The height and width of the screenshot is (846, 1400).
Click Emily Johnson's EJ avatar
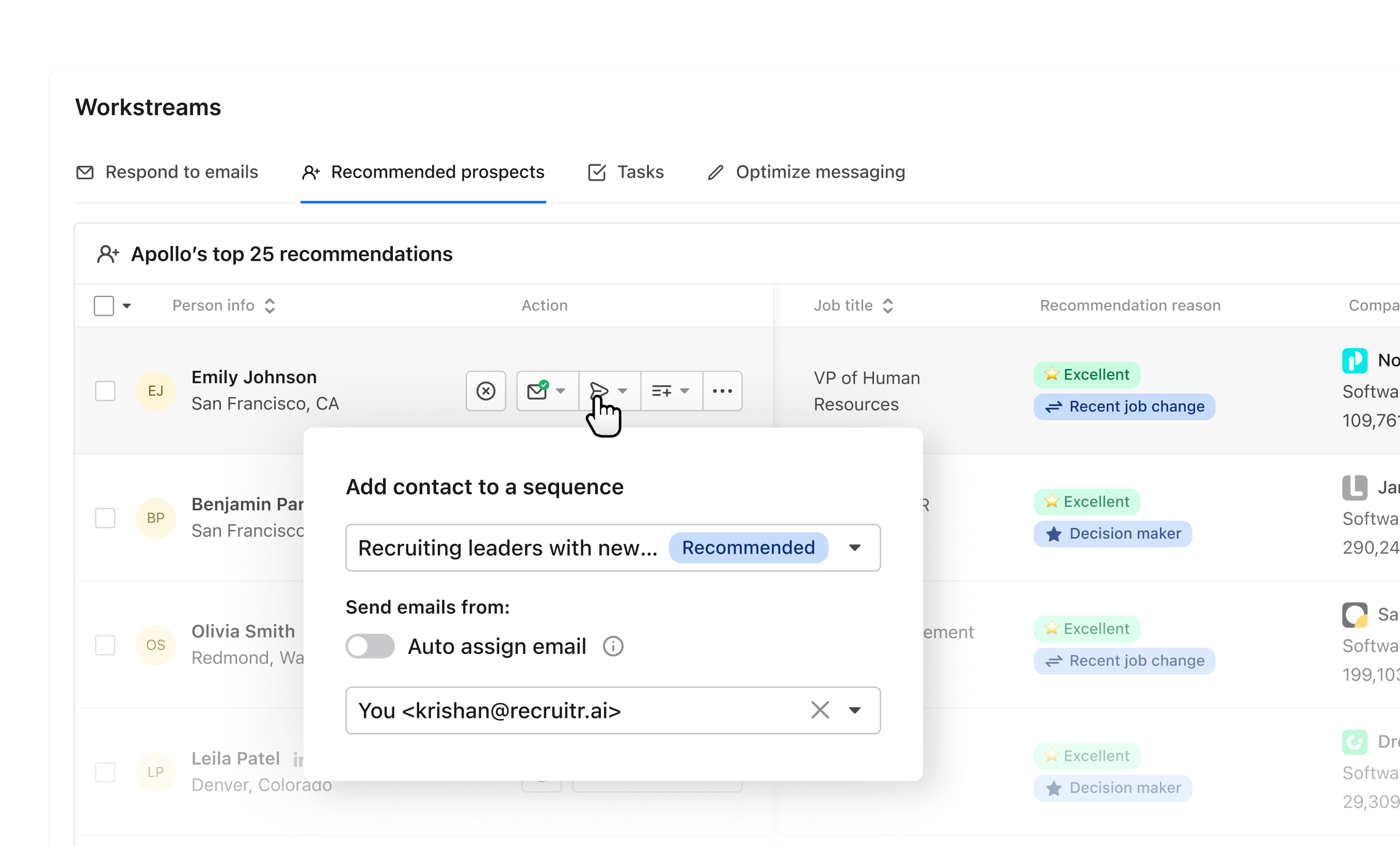point(156,390)
